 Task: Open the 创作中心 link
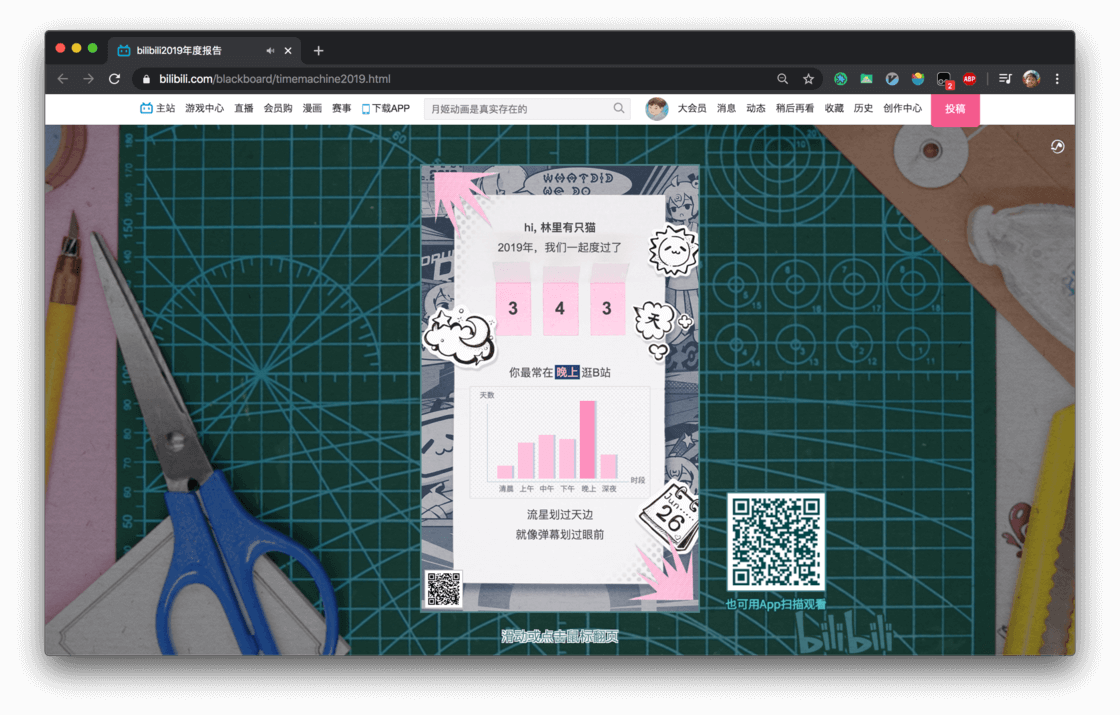tap(902, 109)
